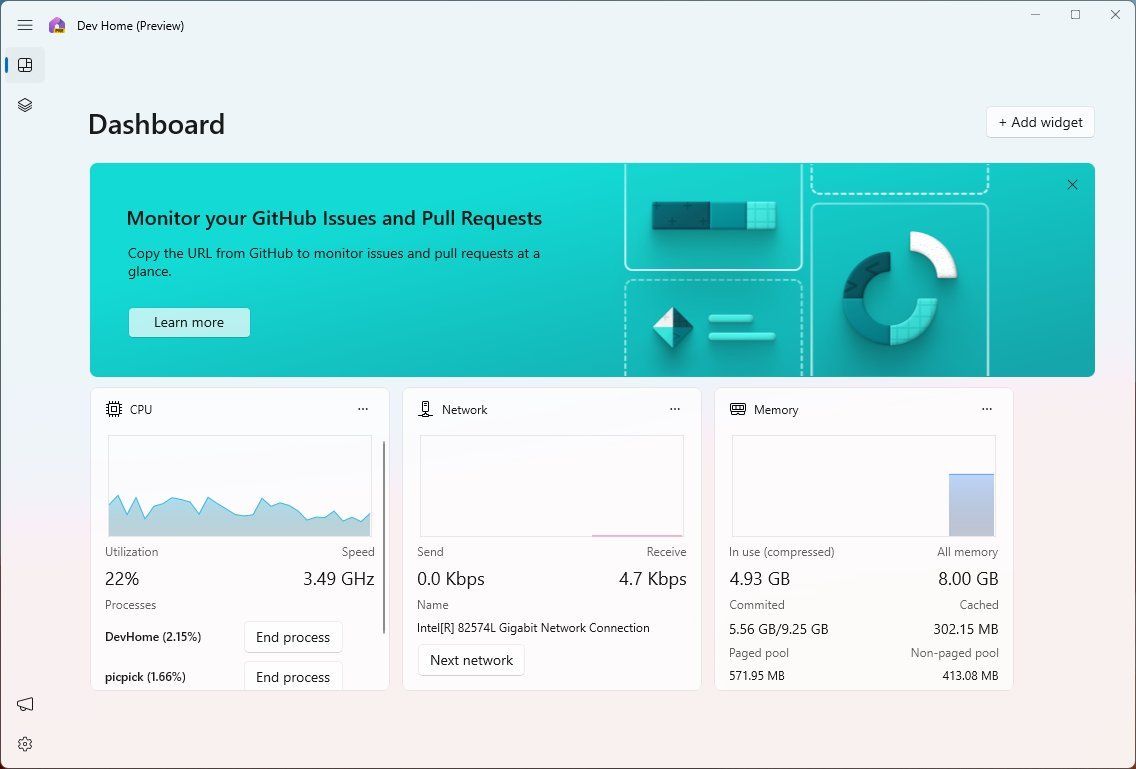1136x769 pixels.
Task: Click the Network widget's network icon
Action: pos(425,409)
